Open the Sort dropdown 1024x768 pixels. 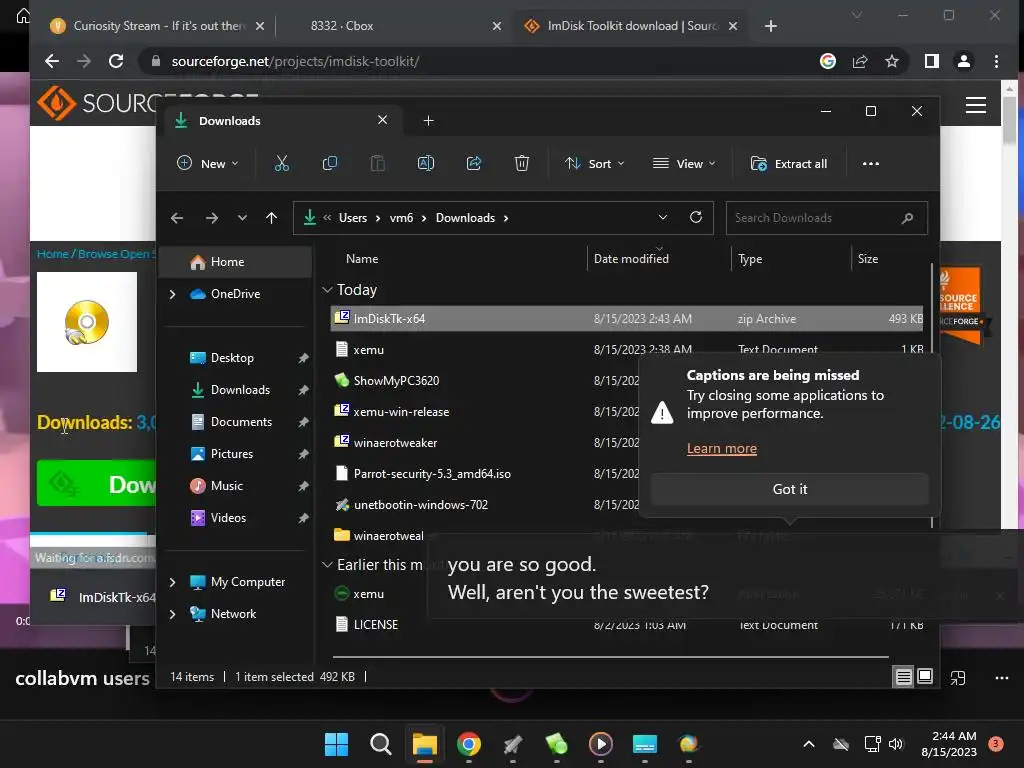click(594, 163)
